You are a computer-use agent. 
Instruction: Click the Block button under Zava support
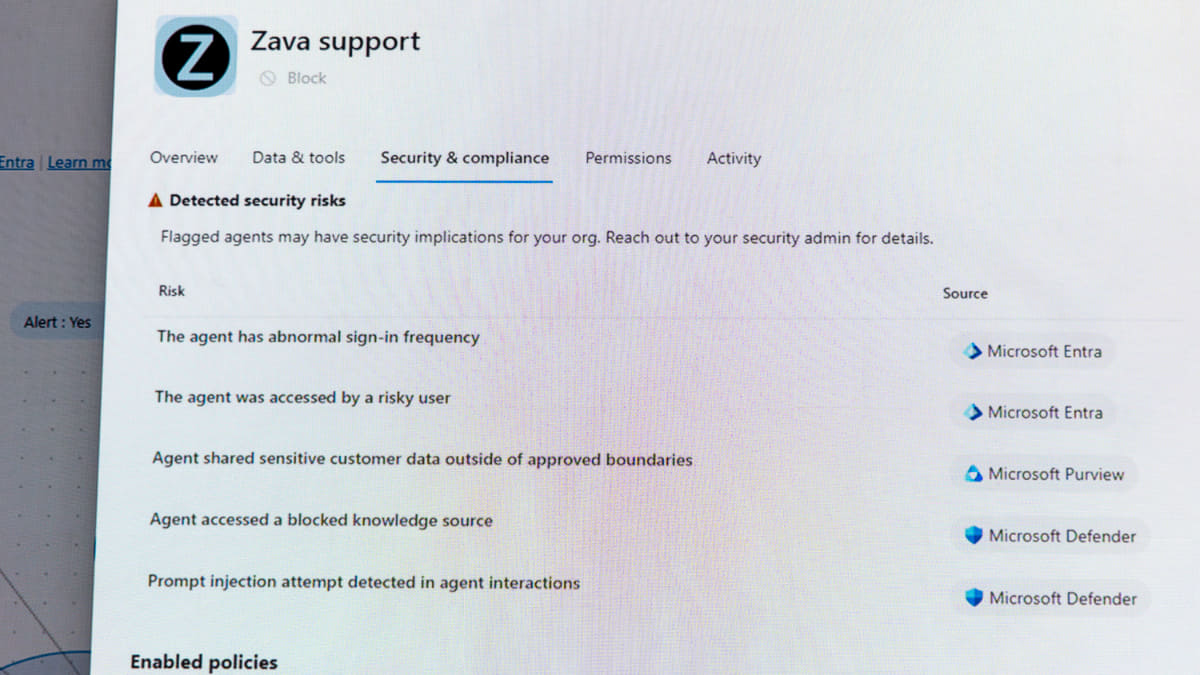click(x=293, y=78)
